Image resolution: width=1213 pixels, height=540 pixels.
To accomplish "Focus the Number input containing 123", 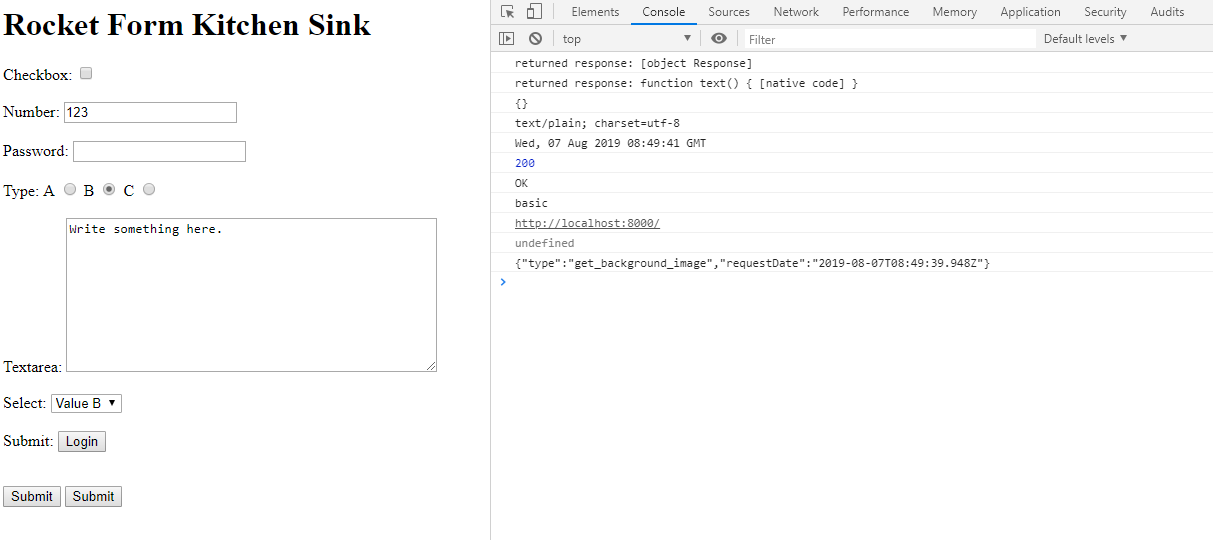I will 150,112.
